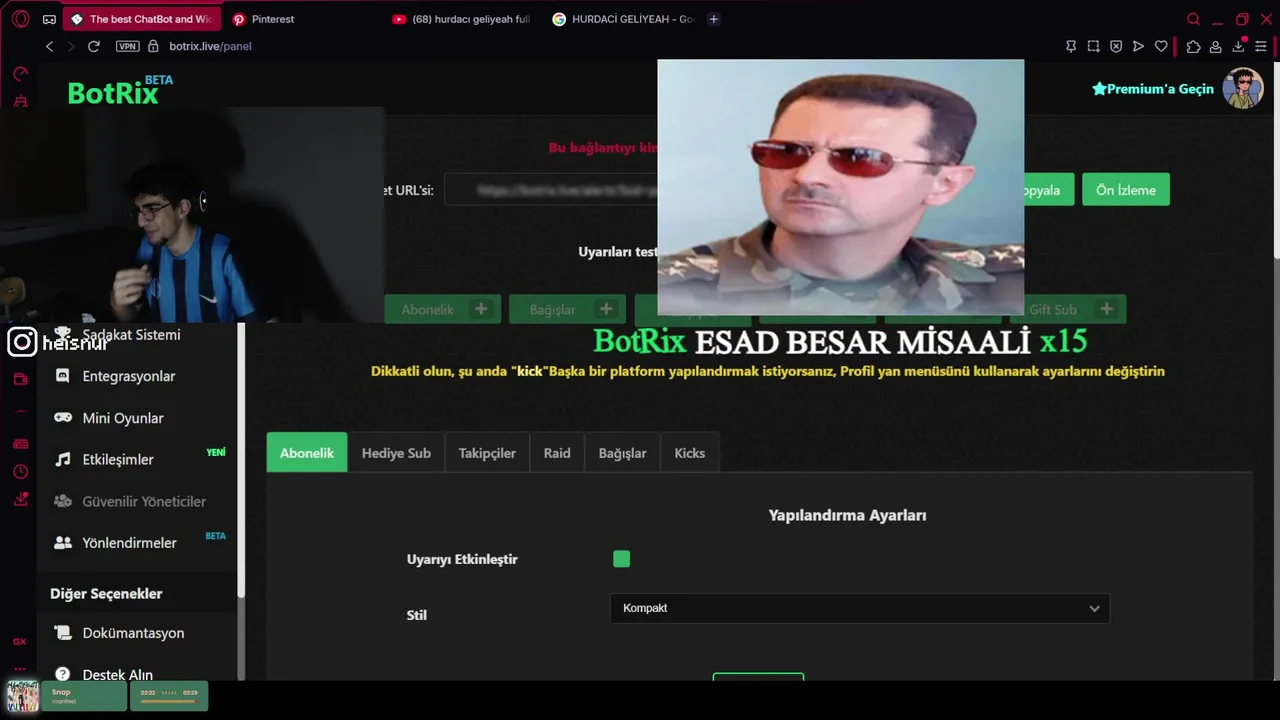The image size is (1280, 720).
Task: Switch to the HURDACİ GELİYEAH Google tab
Action: coord(623,19)
